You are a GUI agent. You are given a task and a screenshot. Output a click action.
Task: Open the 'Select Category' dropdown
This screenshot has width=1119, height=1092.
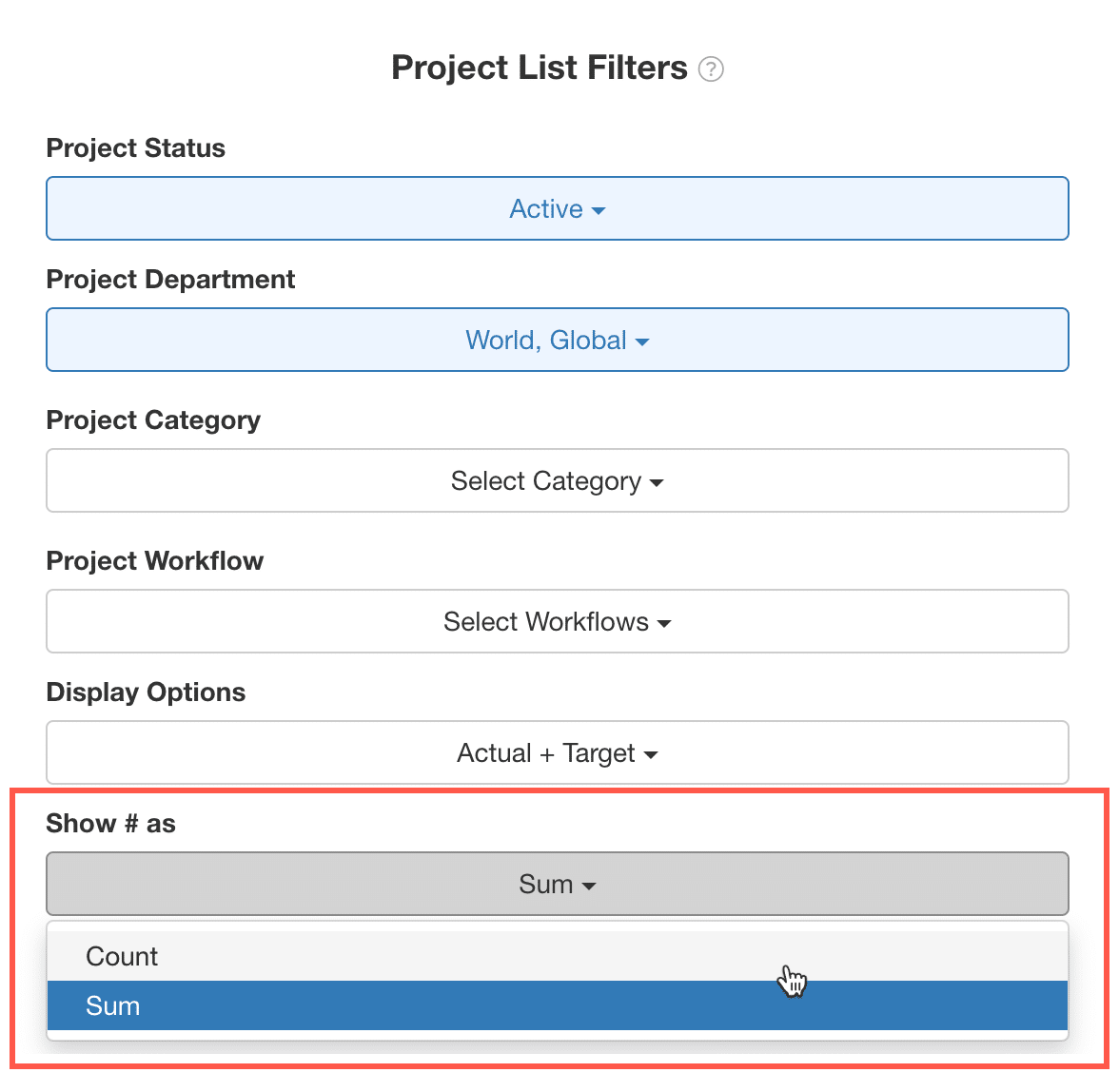pos(558,480)
